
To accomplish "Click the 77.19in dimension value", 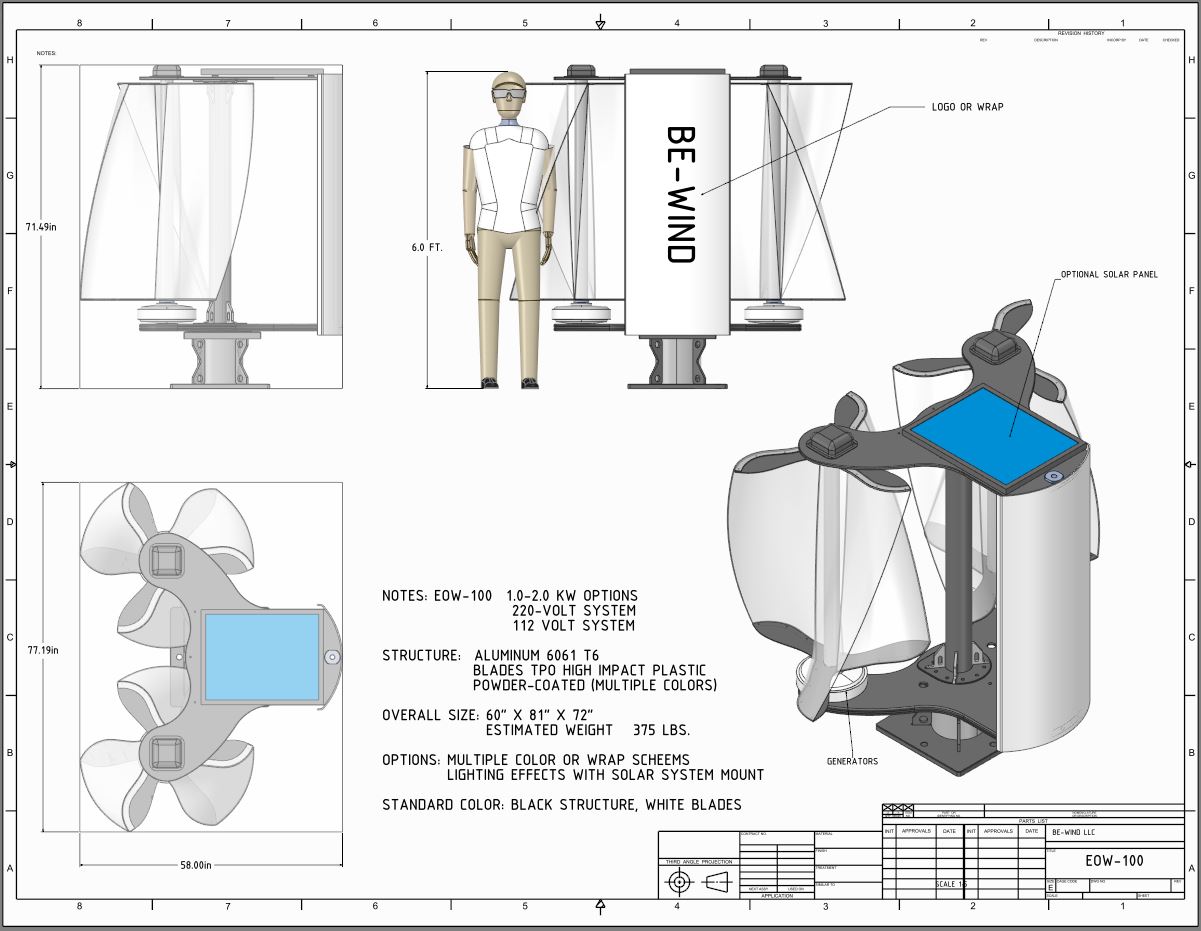I will [x=41, y=650].
